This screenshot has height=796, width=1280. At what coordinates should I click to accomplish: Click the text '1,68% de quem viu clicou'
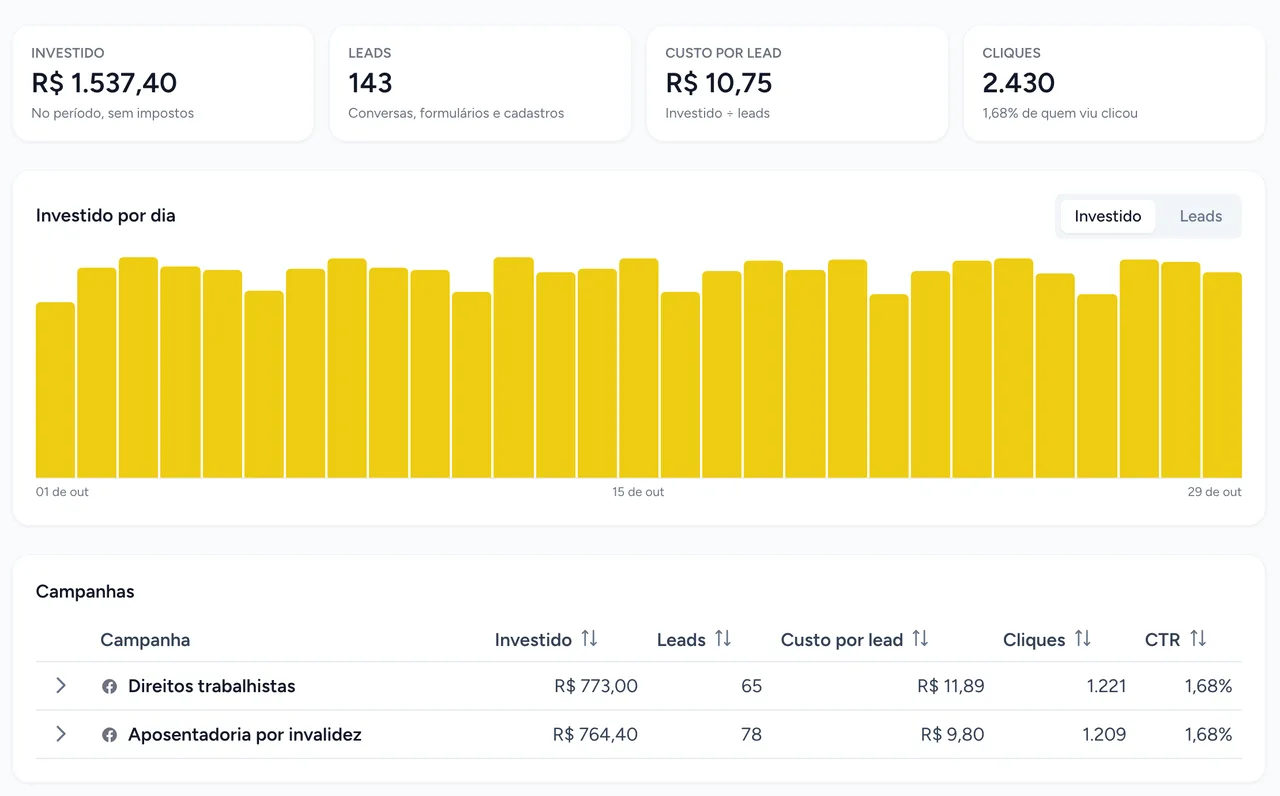[x=1060, y=113]
